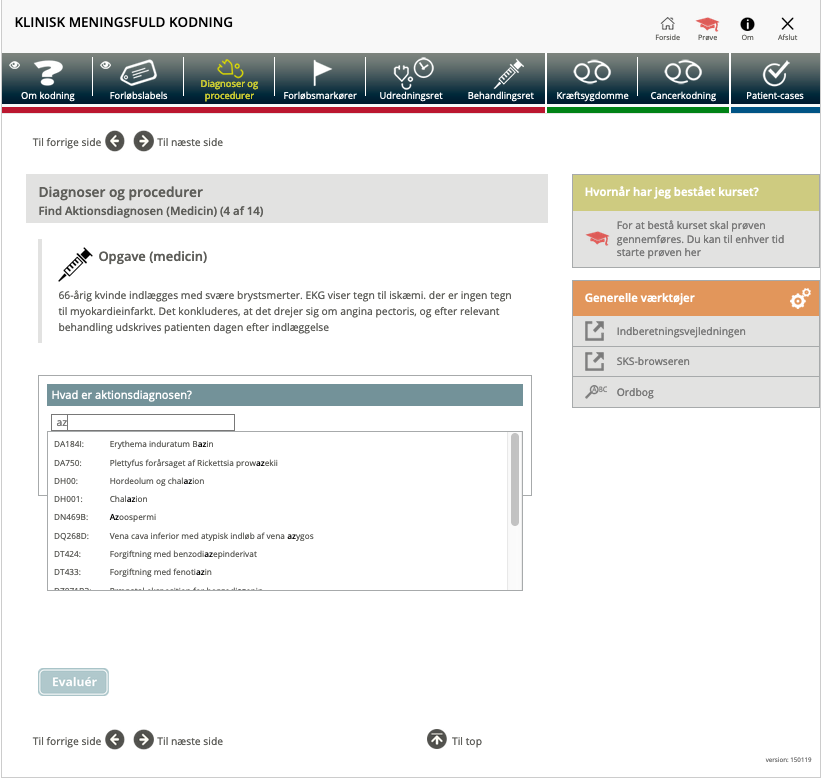Select DH001 Chalazion suggestion
The width and height of the screenshot is (824, 782).
click(x=279, y=499)
